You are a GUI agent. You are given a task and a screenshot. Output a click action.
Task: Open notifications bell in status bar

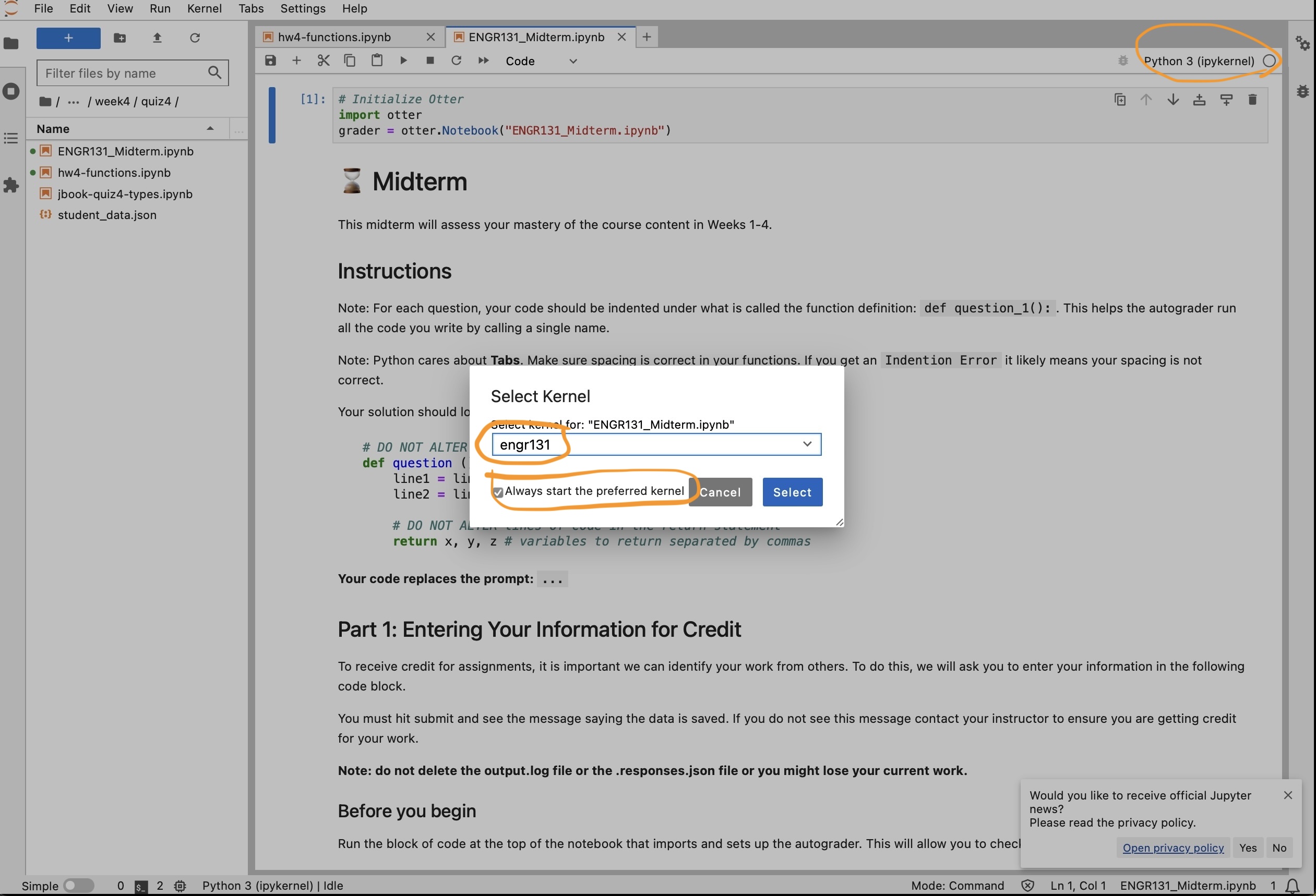click(1293, 886)
